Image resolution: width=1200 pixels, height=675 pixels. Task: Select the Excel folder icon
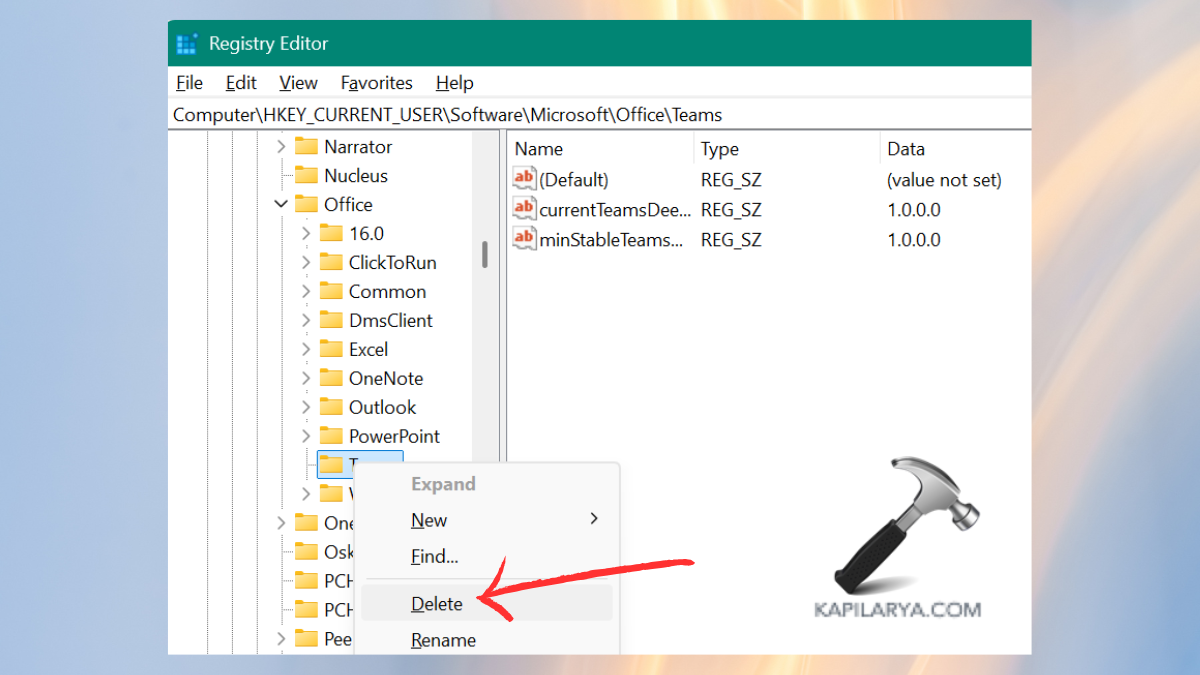point(331,350)
